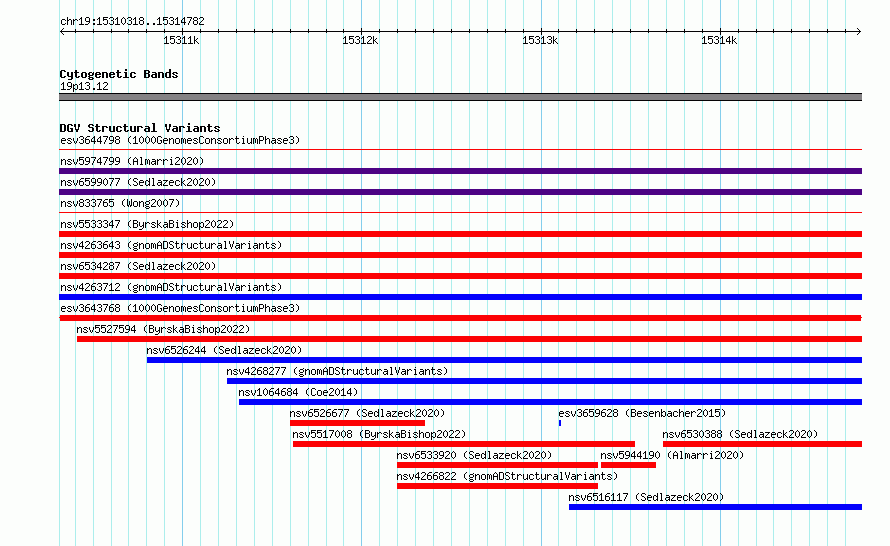This screenshot has height=546, width=890.
Task: Click the short red bar under nsv5944190
Action: pos(628,465)
